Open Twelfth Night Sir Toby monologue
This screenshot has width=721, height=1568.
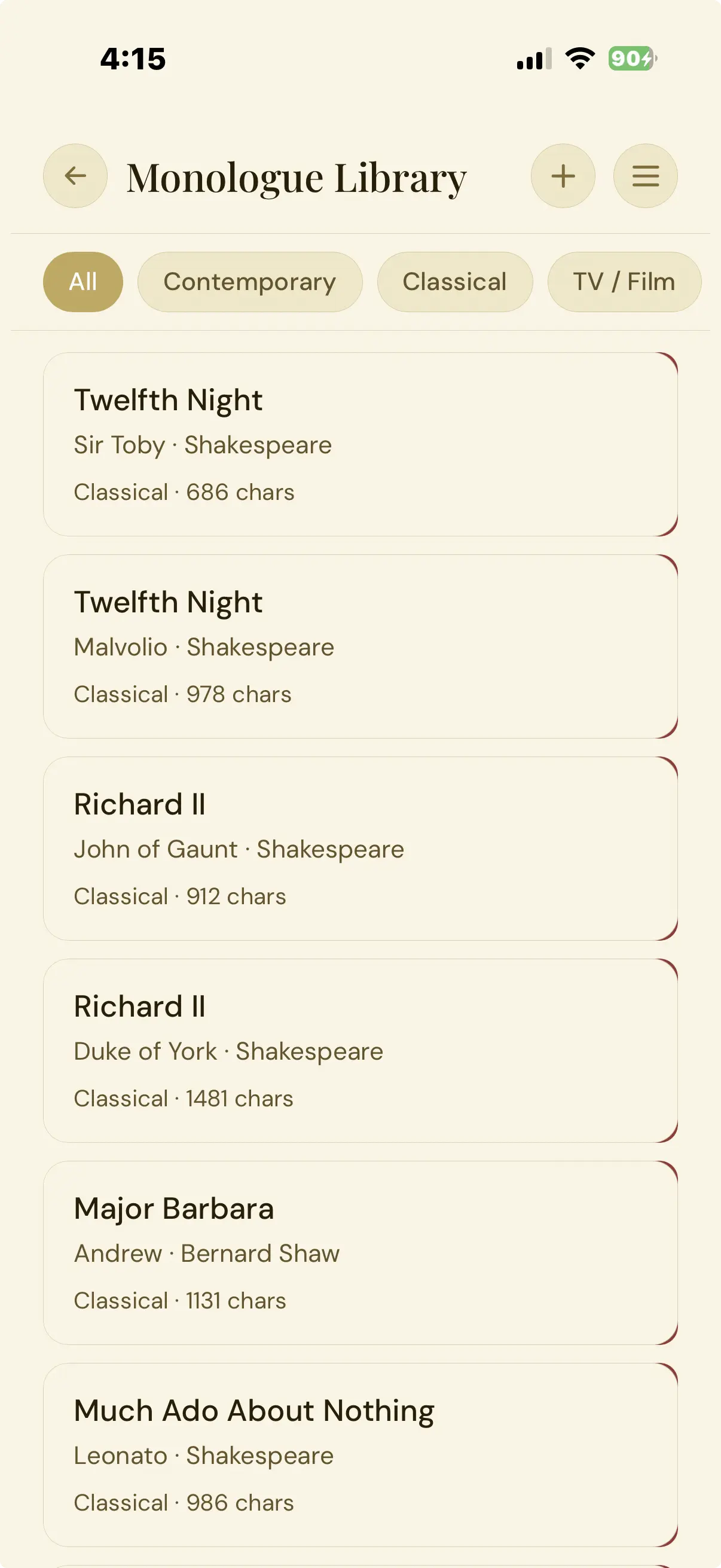pos(360,444)
